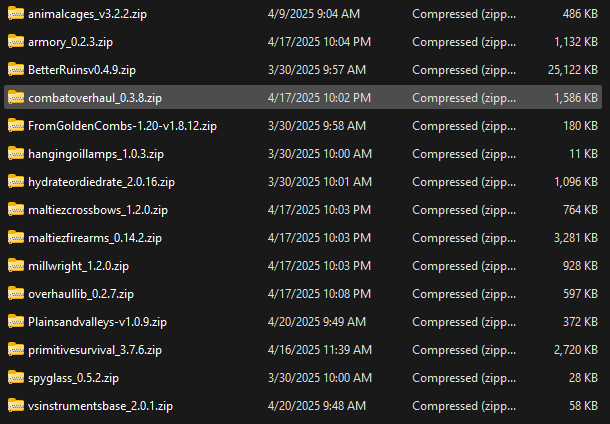
Task: Click the hydrateordiedrate_2.0.16.zip file icon
Action: click(15, 181)
